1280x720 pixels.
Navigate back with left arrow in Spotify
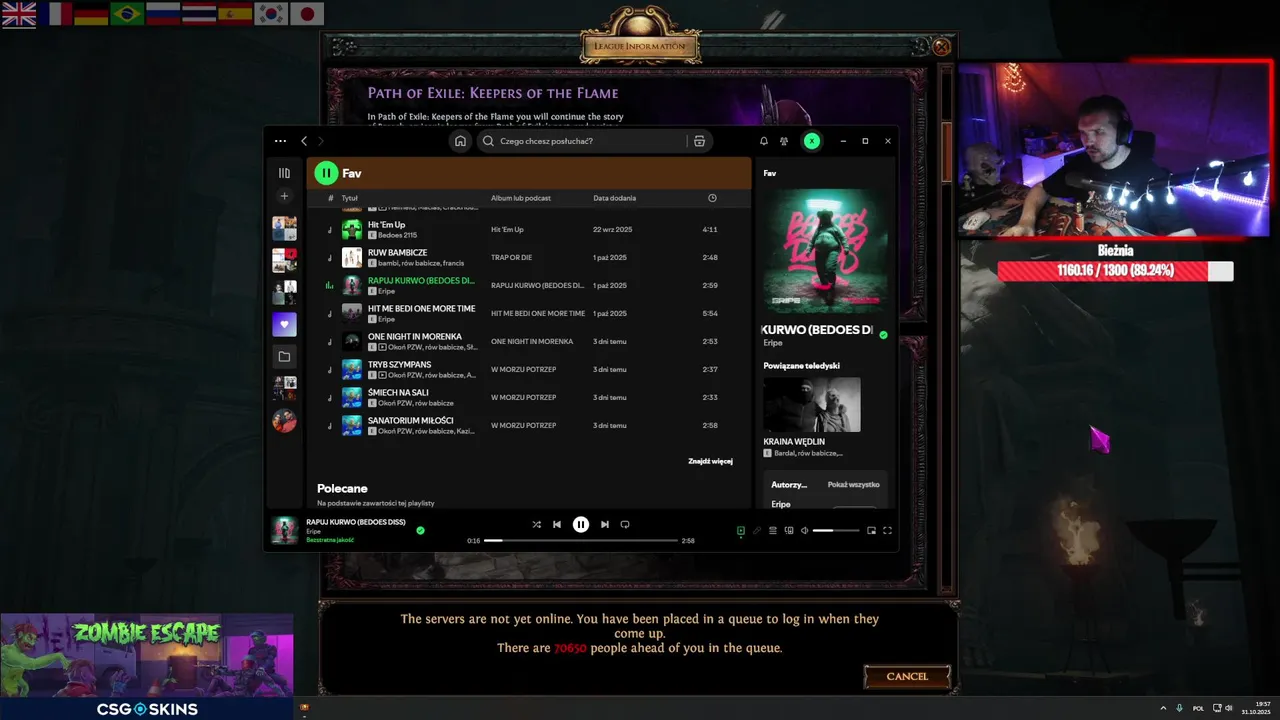304,141
